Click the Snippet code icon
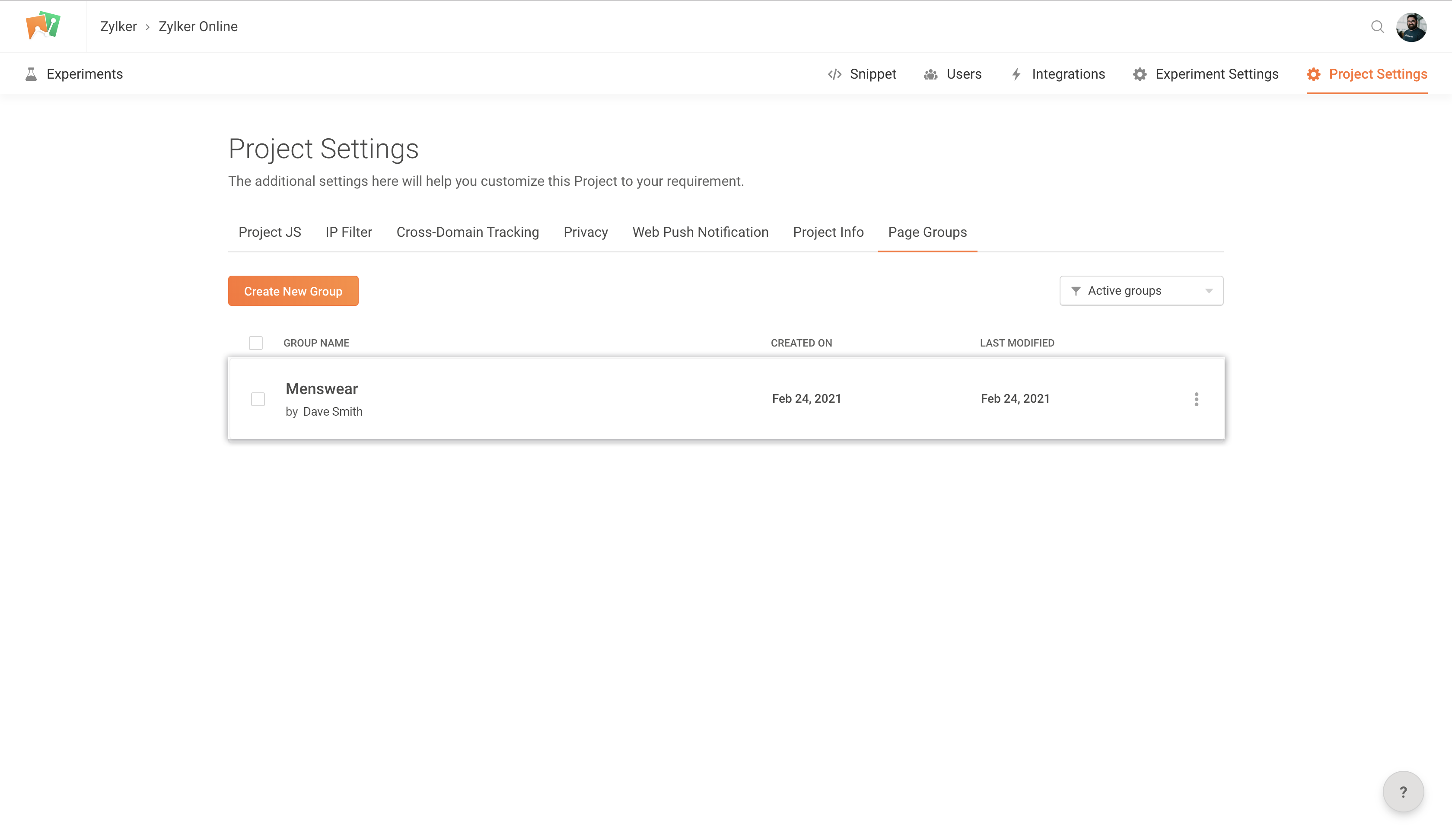This screenshot has height=840, width=1452. 834,74
